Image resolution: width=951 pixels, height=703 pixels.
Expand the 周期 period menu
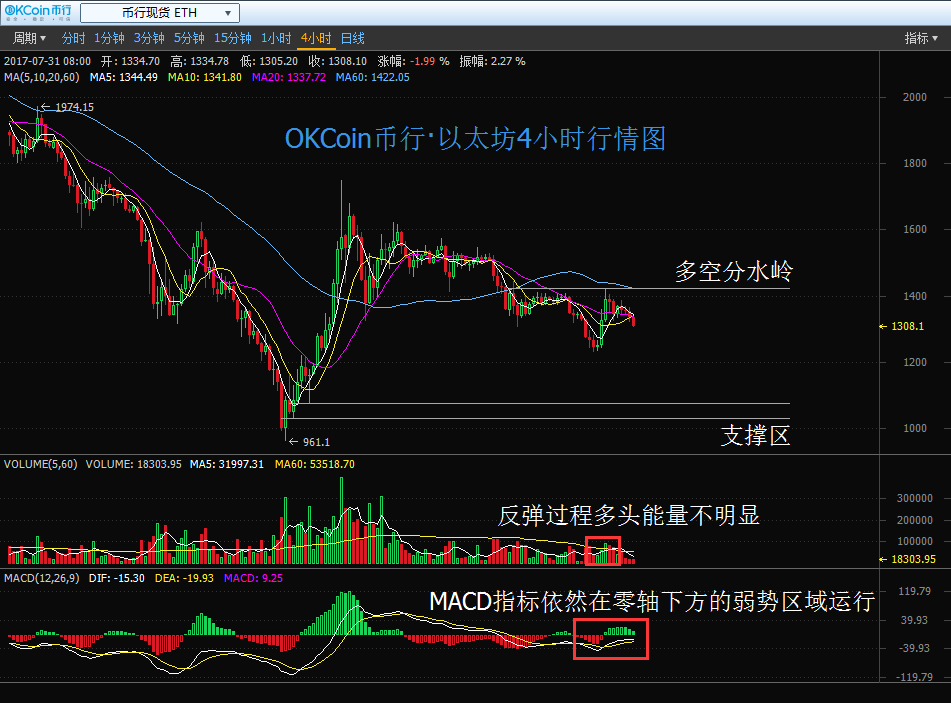(x=28, y=38)
